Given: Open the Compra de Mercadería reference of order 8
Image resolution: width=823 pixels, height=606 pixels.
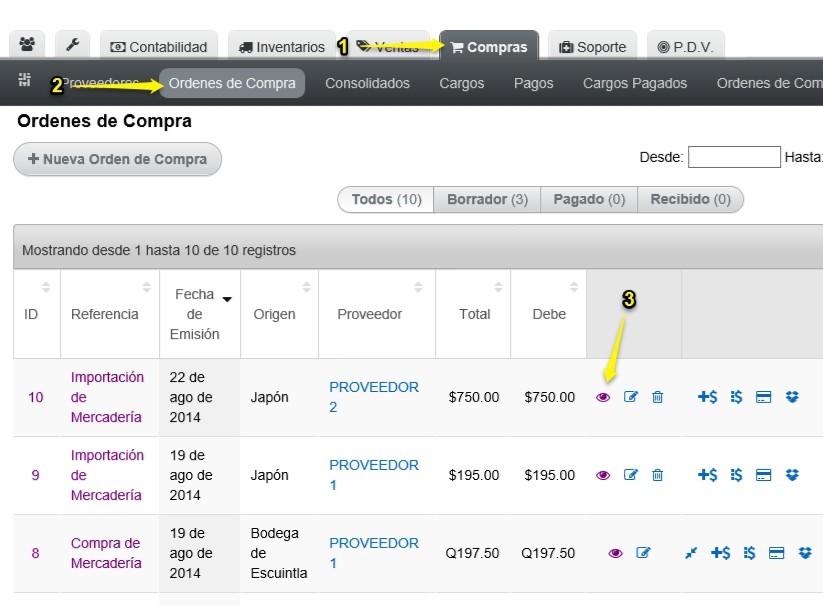Looking at the screenshot, I should point(106,553).
